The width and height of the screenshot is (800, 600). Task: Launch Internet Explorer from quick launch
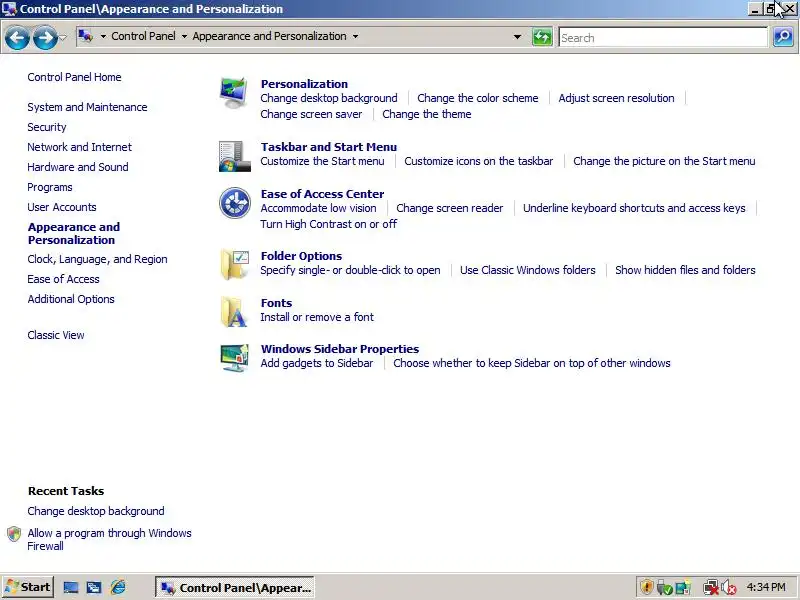118,587
